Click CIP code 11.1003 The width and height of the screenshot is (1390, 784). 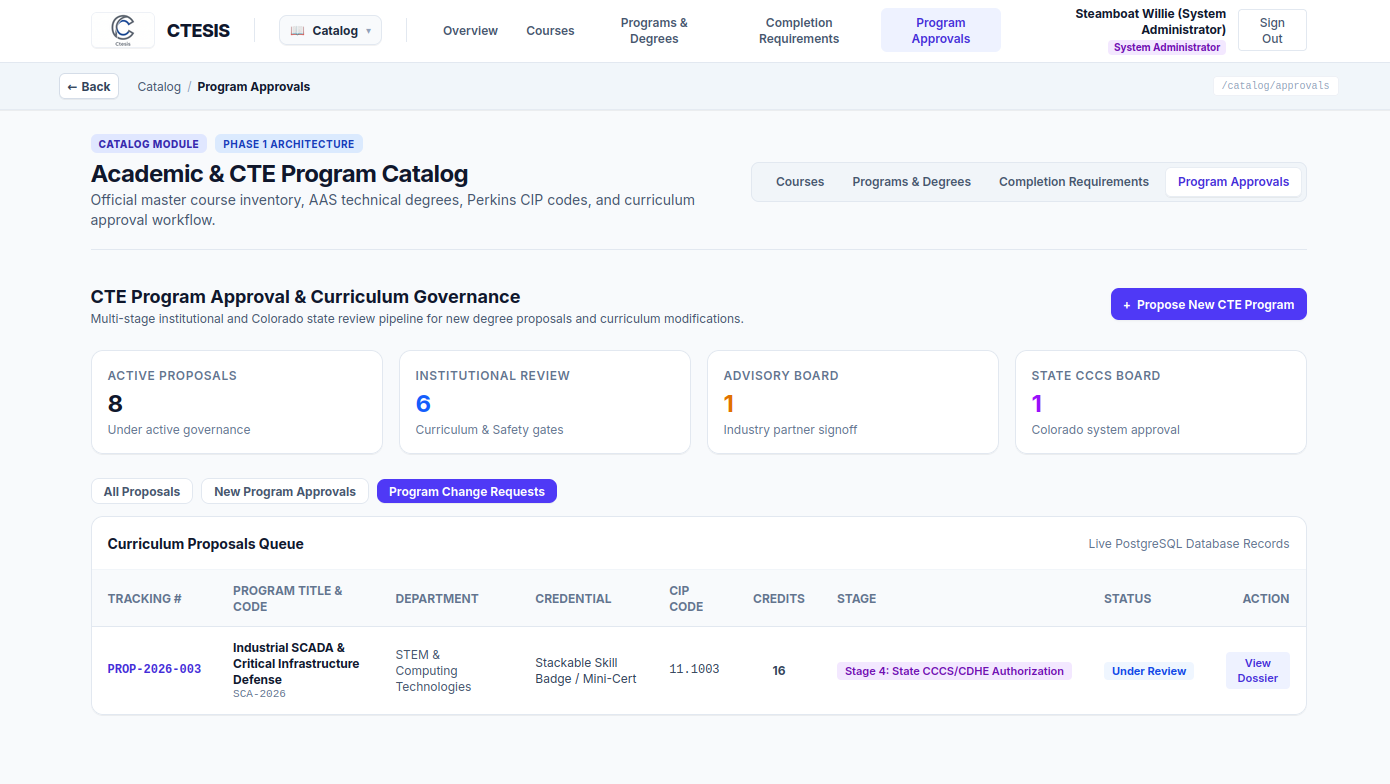(x=694, y=669)
